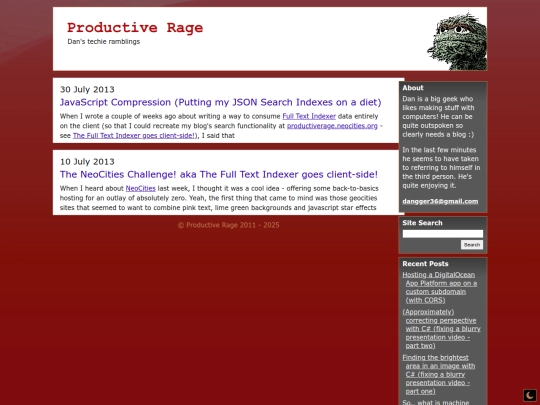Click Dan's techie ramblings tagline
540x405 pixels.
tap(104, 42)
